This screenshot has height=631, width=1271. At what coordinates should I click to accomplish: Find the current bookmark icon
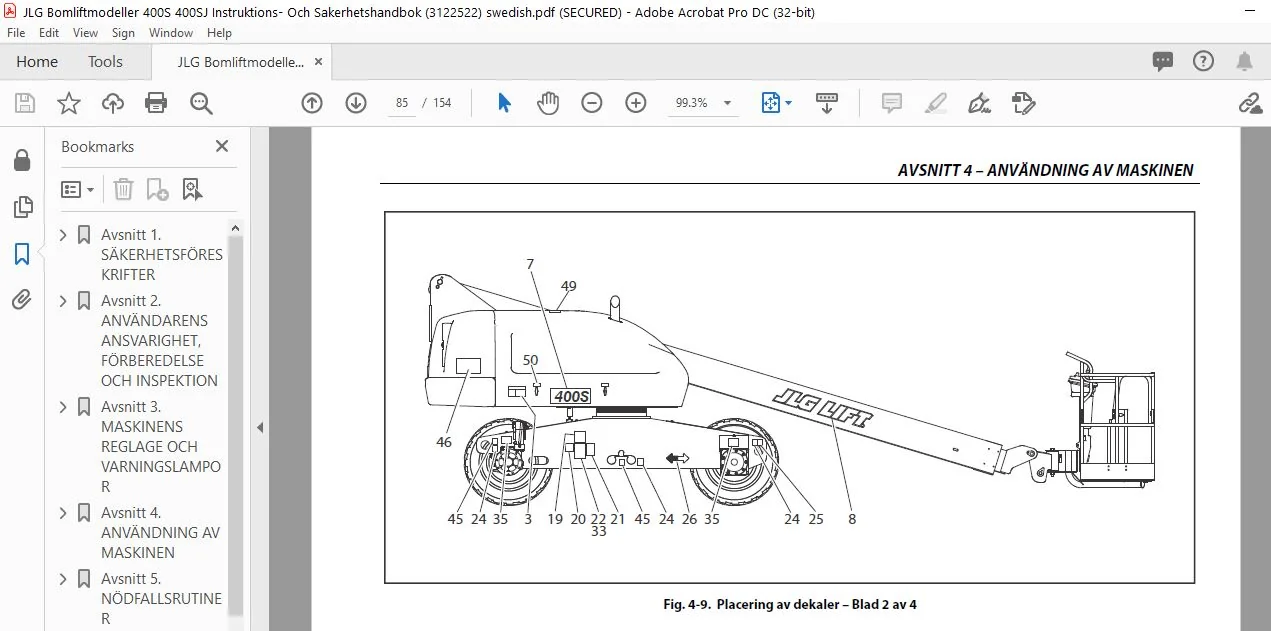point(192,189)
